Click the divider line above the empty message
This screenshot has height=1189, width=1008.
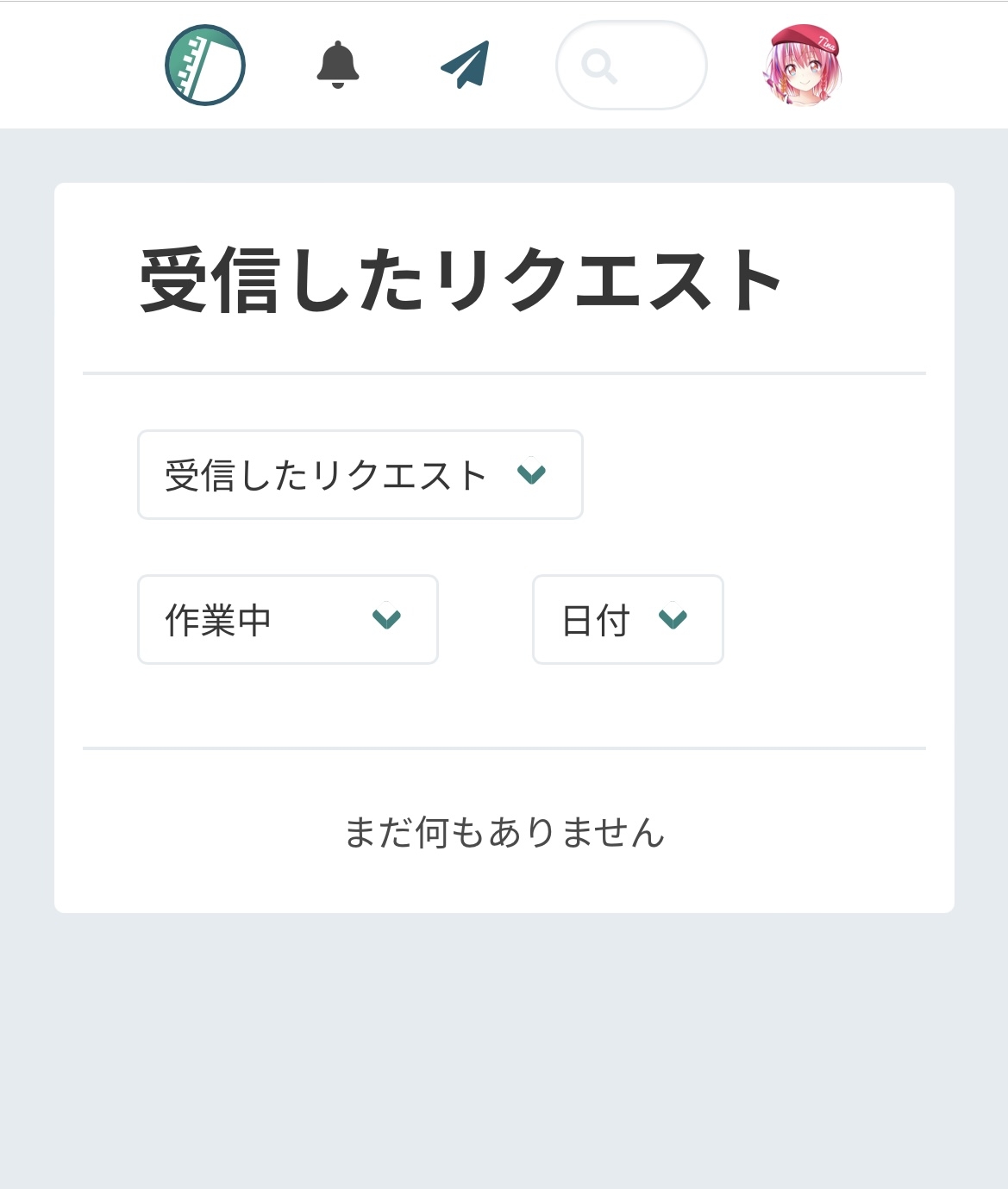coord(504,748)
